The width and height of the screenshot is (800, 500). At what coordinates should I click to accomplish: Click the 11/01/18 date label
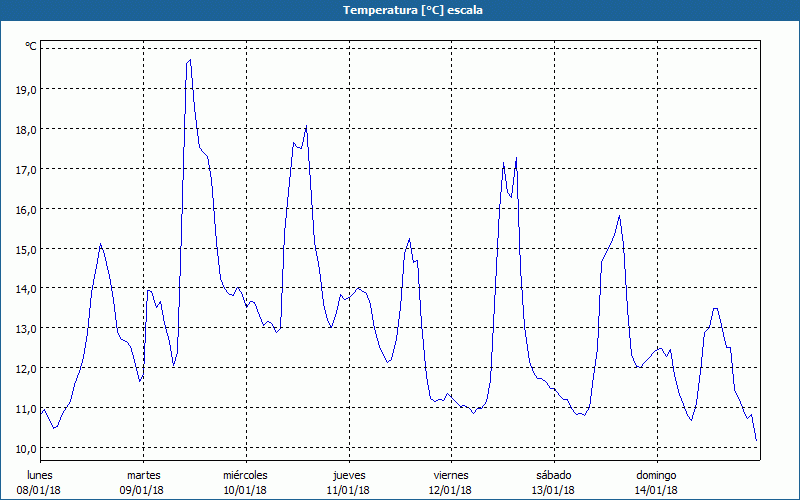click(349, 490)
